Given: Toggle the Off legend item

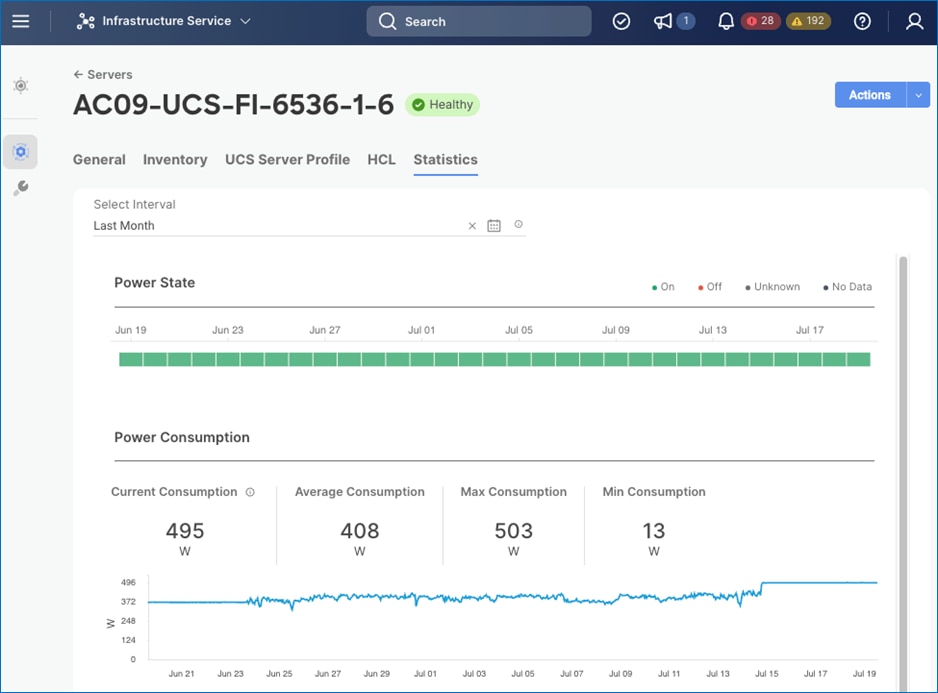Looking at the screenshot, I should [709, 287].
